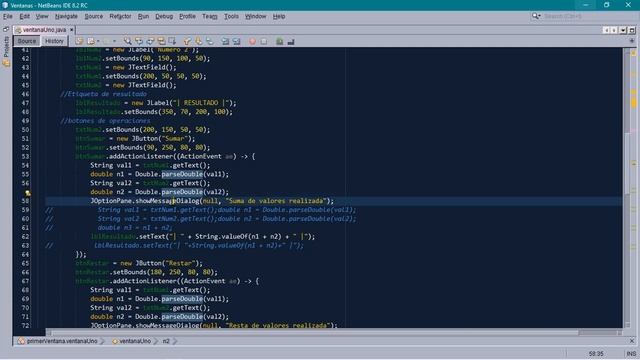Click the NetBeans title bar icon
This screenshot has width=640, height=360.
(5, 5)
